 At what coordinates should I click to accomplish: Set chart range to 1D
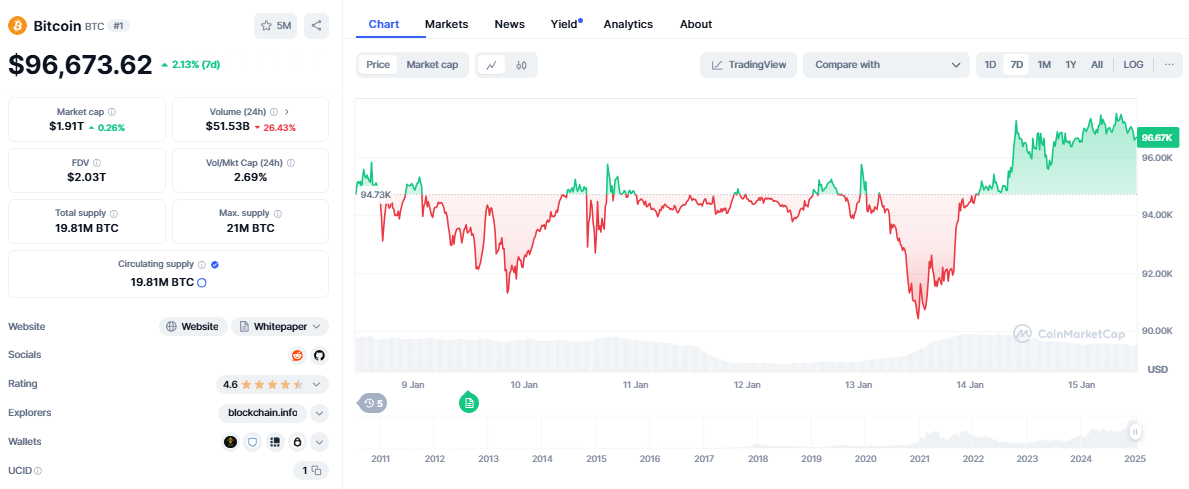click(990, 64)
